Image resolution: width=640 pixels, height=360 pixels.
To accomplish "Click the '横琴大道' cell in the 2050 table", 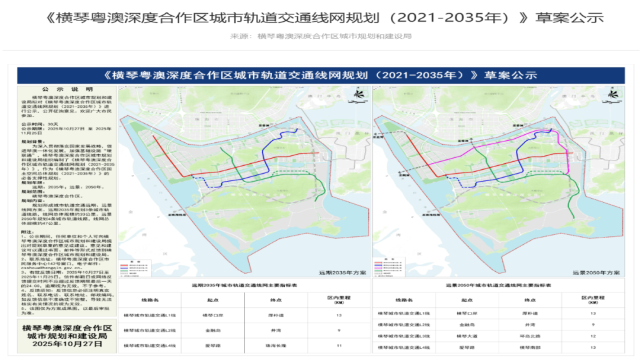I will [467, 336].
